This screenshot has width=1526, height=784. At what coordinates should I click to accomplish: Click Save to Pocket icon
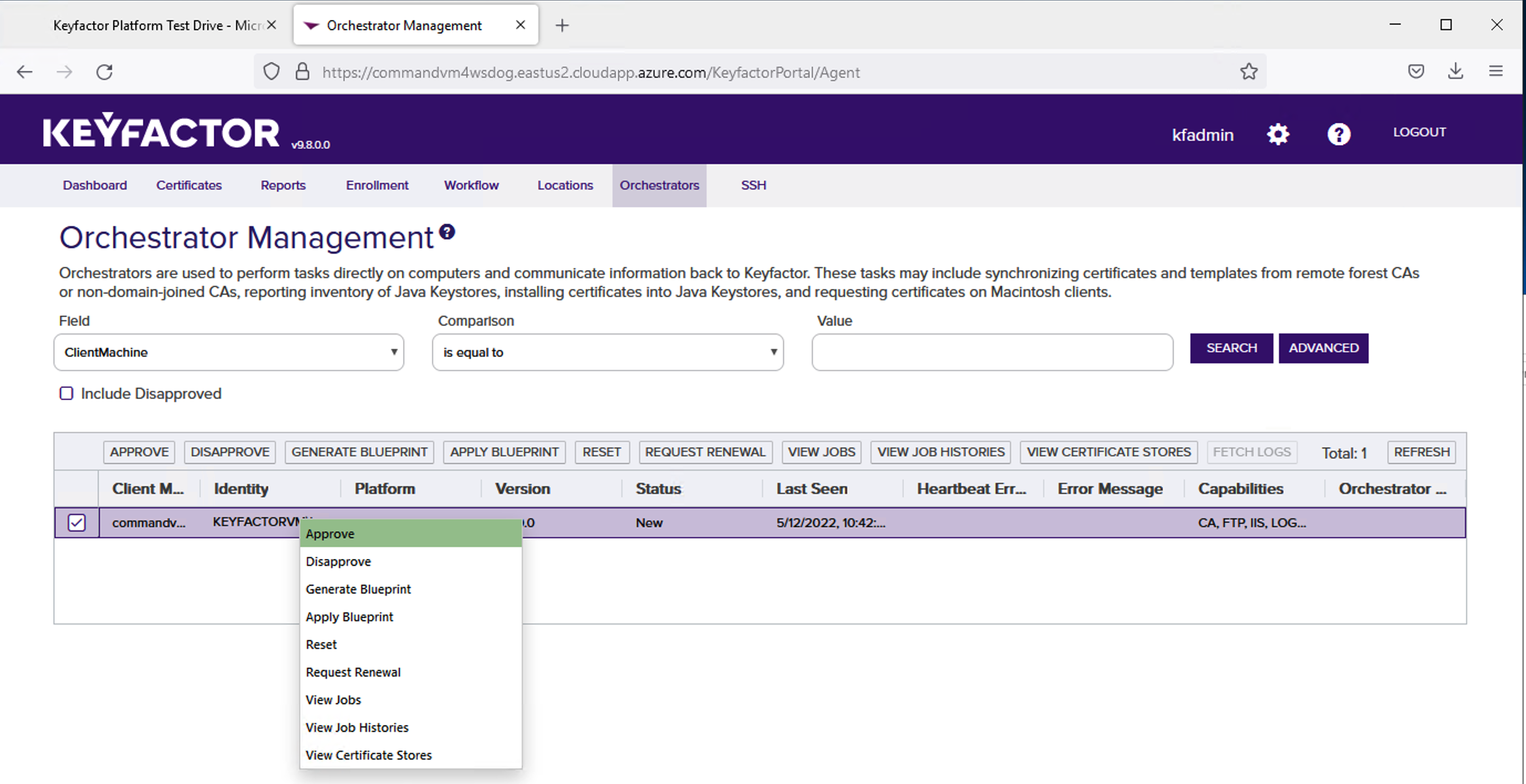click(x=1416, y=71)
